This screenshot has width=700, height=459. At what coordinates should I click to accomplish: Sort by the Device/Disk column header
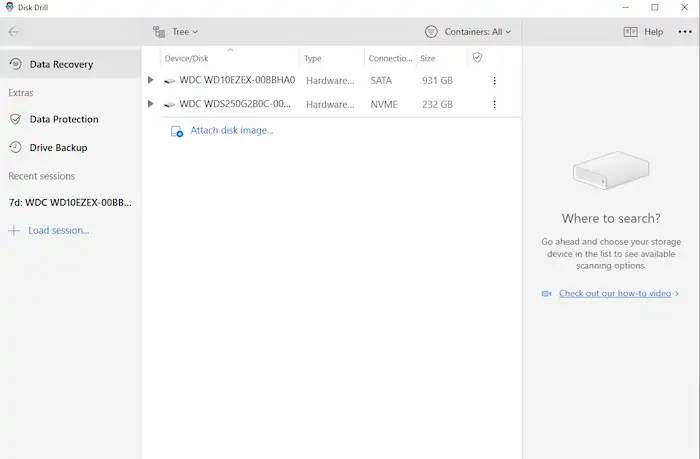186,58
